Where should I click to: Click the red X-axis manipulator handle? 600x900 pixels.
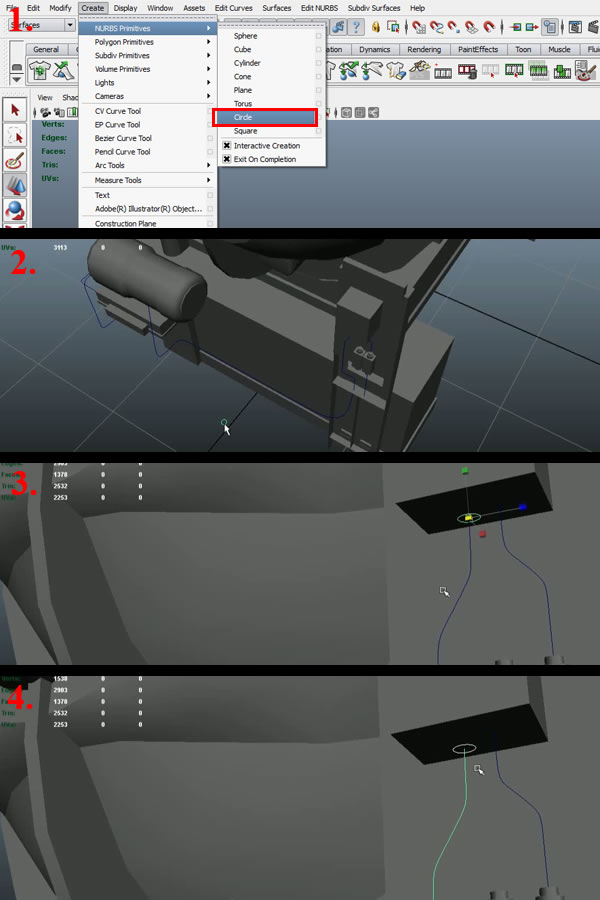click(482, 534)
